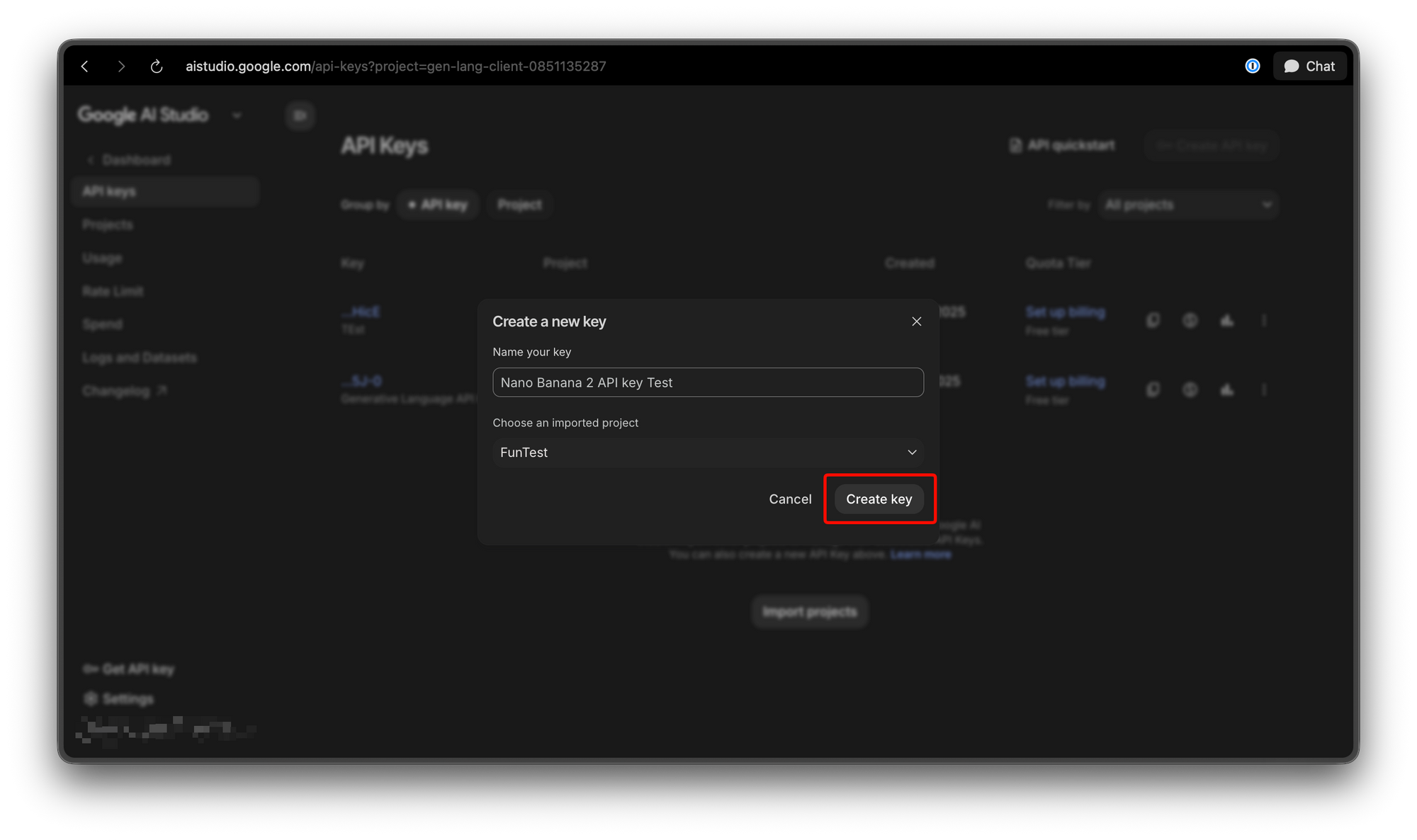Copy the first API key with the copy icon
The image size is (1417, 840).
click(1153, 320)
